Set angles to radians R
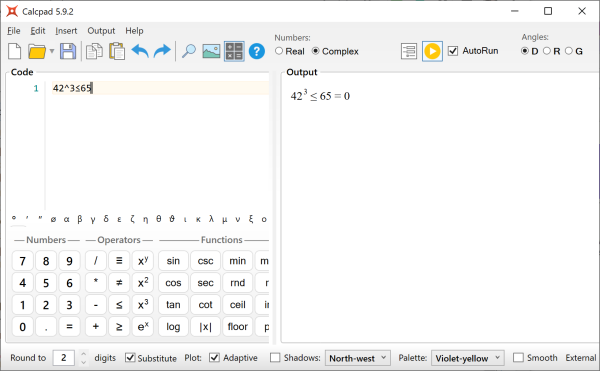600x371 pixels. coord(551,51)
